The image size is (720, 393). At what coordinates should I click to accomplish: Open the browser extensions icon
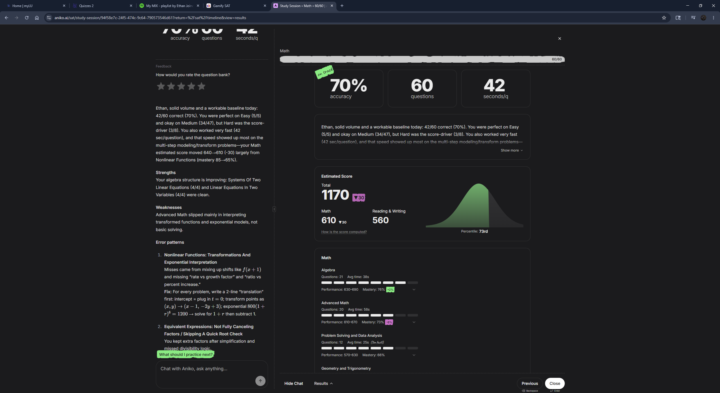[x=678, y=17]
